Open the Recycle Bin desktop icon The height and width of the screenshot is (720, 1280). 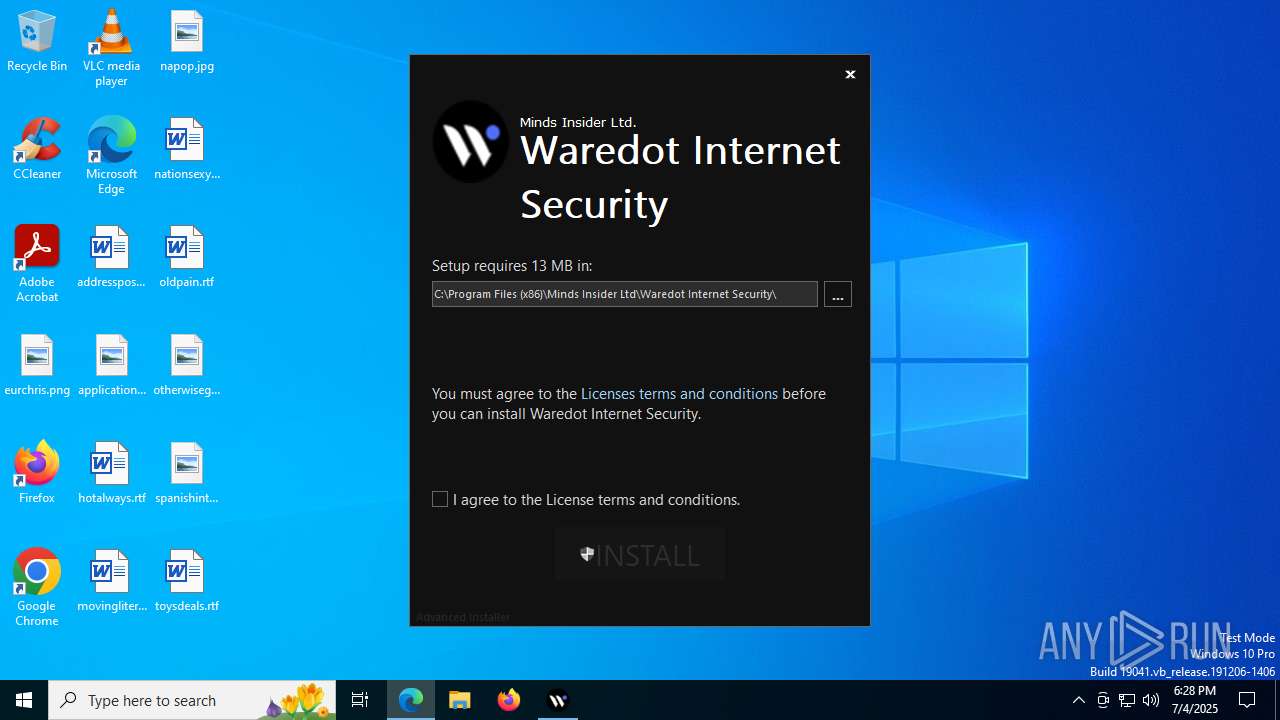click(x=37, y=42)
